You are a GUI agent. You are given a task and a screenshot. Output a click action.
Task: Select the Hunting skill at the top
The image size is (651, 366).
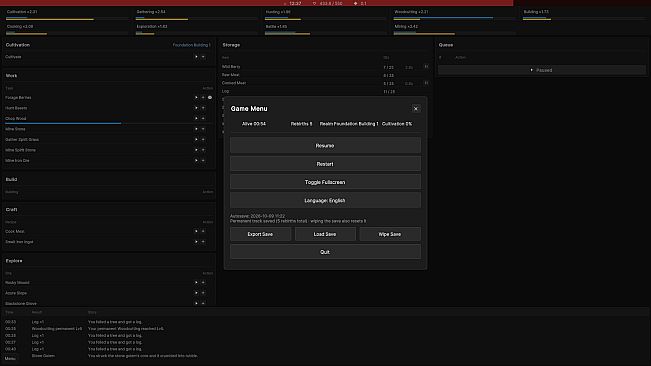tap(278, 12)
